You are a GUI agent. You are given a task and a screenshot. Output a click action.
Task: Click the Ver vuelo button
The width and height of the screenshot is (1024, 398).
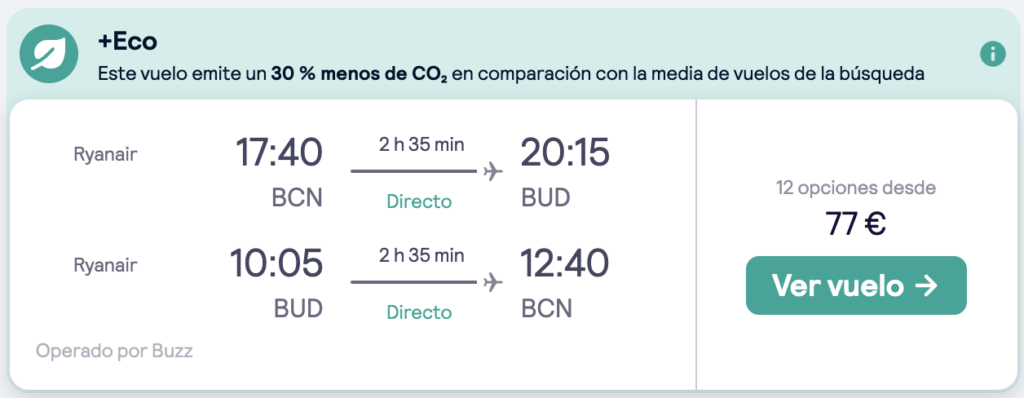[856, 286]
